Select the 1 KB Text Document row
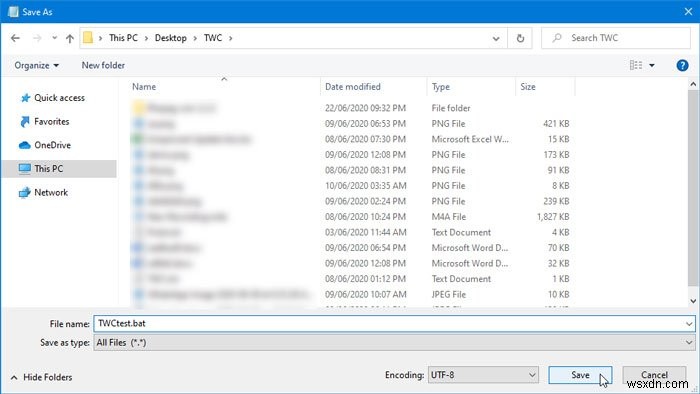Image resolution: width=700 pixels, height=394 pixels. pos(352,279)
